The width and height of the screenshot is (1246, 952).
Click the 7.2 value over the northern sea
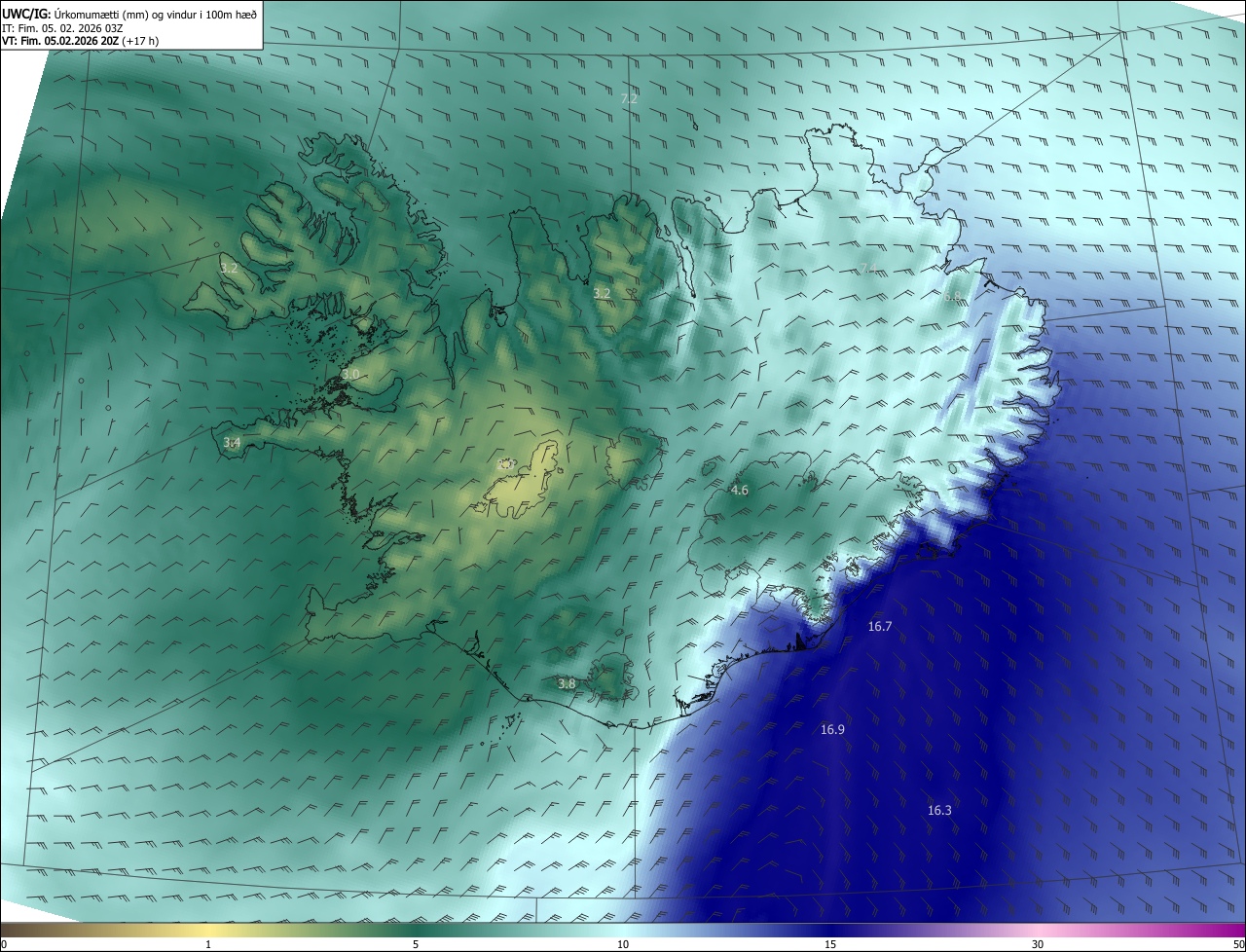(x=629, y=98)
